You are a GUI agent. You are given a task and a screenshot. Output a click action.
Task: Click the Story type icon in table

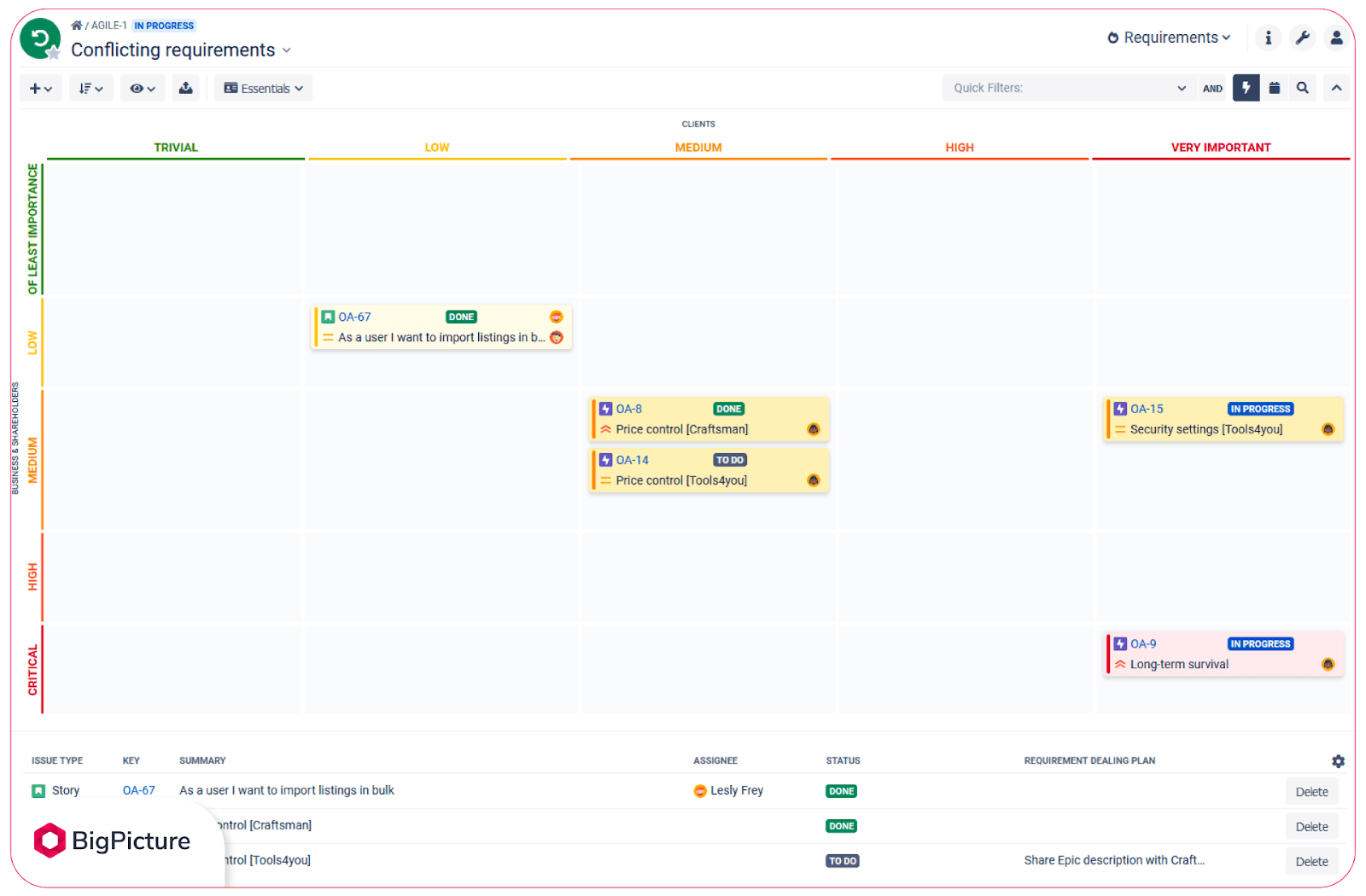tap(38, 791)
